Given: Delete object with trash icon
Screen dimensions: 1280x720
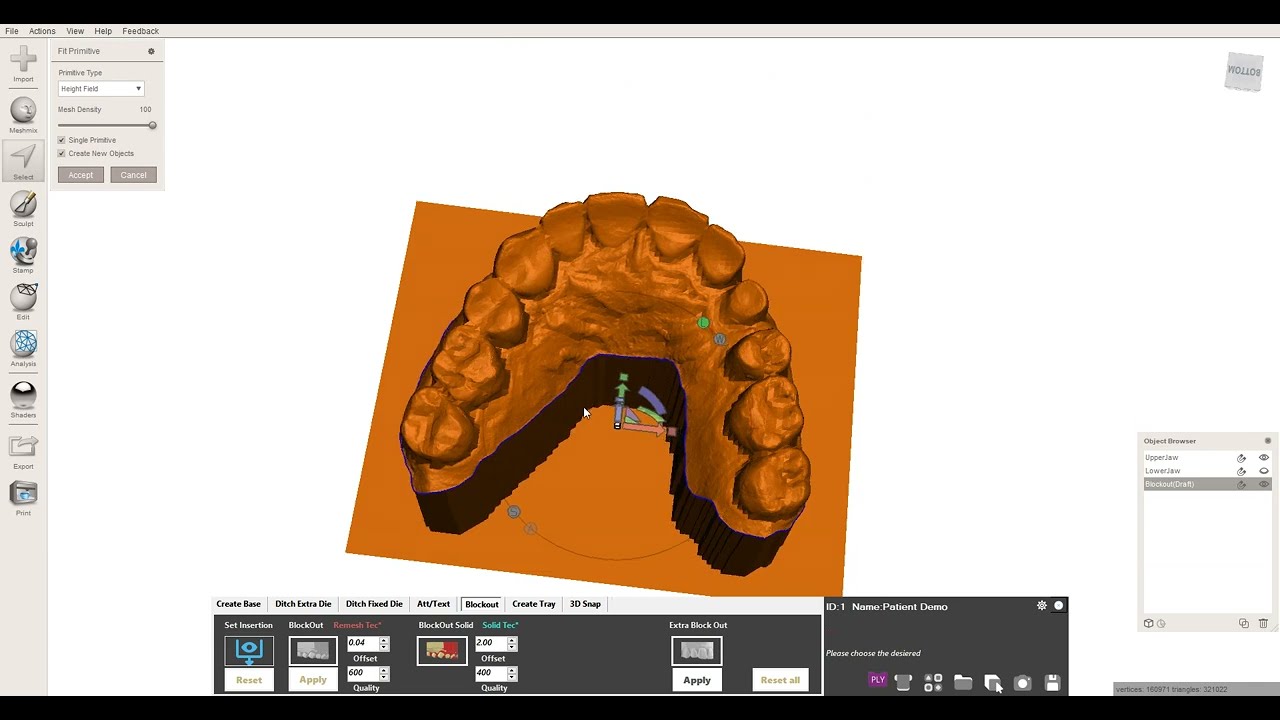Looking at the screenshot, I should [1263, 623].
